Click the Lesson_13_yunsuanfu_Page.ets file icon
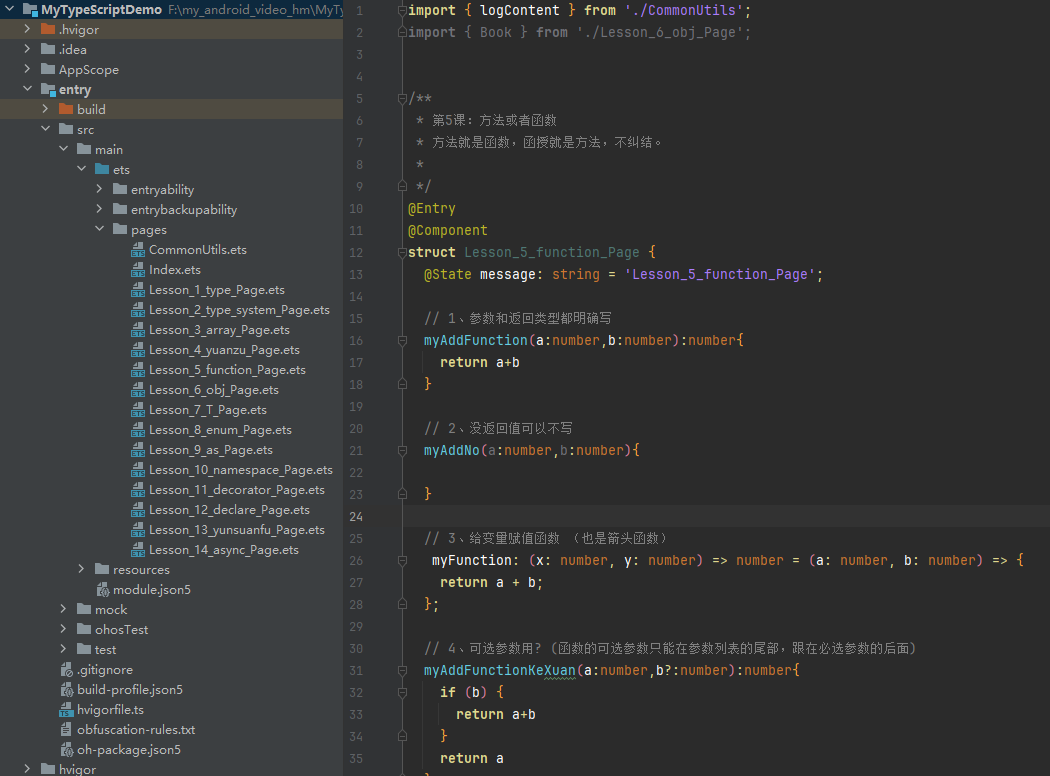 coord(138,530)
